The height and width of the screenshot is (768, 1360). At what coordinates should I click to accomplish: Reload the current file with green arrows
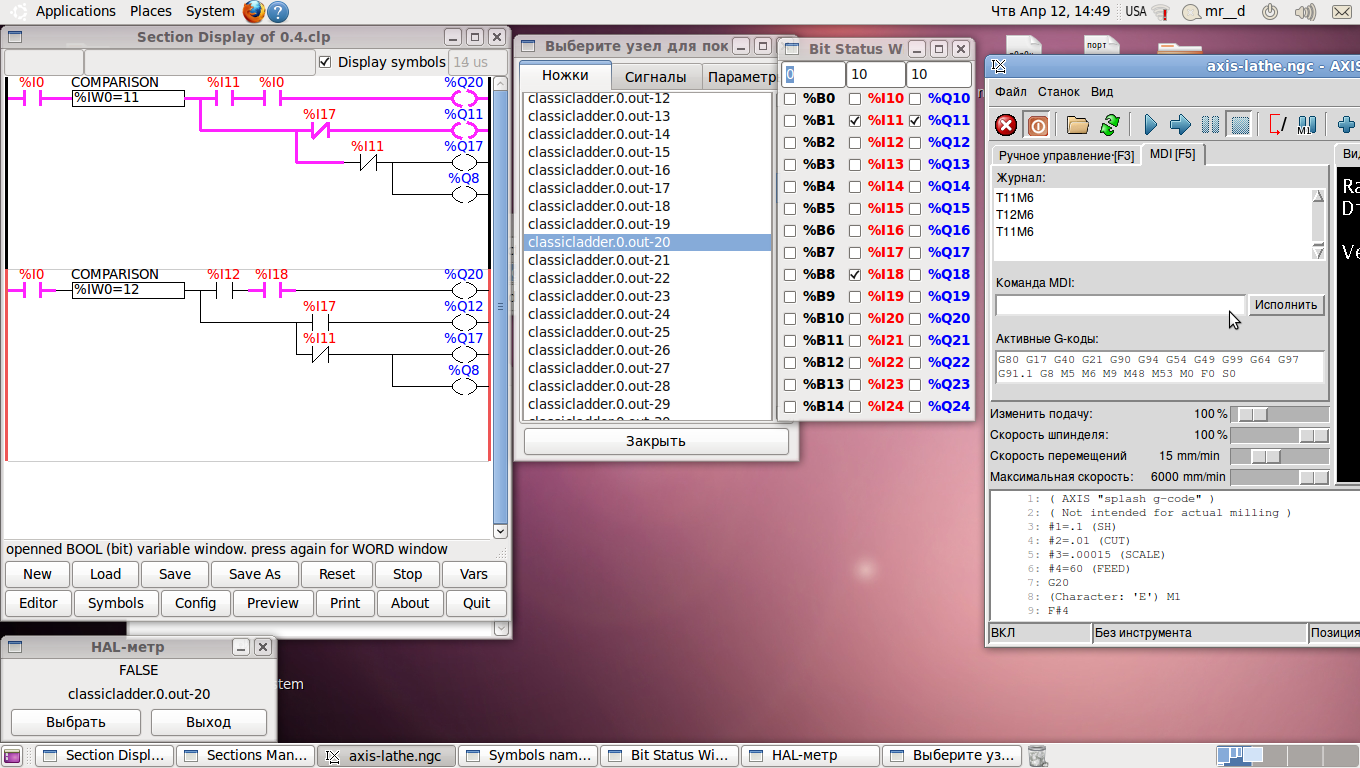[x=1109, y=125]
